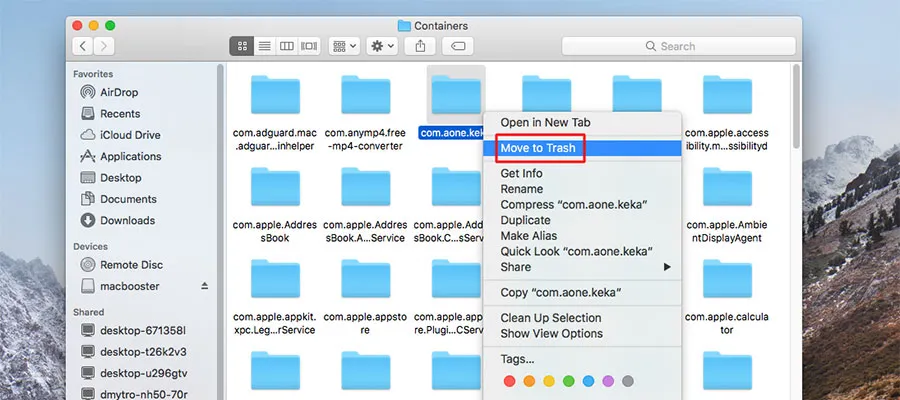Viewport: 900px width, 400px height.
Task: Choose Move to Trash
Action: pyautogui.click(x=582, y=148)
